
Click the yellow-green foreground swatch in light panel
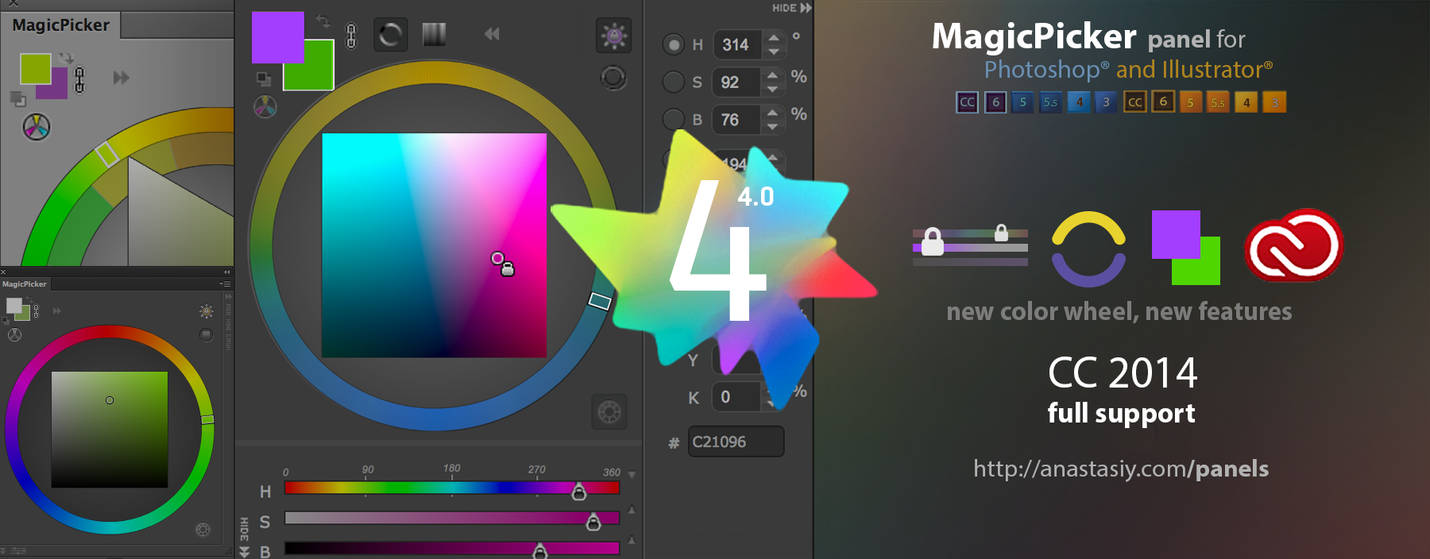click(36, 69)
